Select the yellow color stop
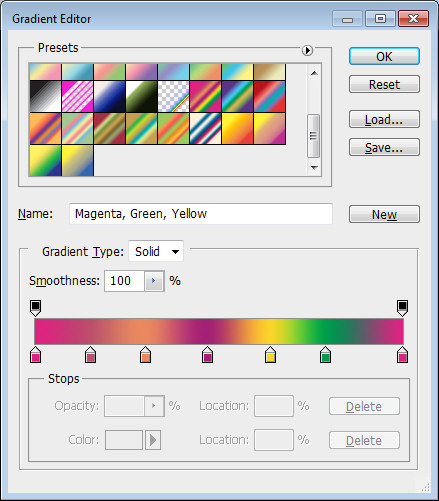This screenshot has height=501, width=439. pos(270,354)
